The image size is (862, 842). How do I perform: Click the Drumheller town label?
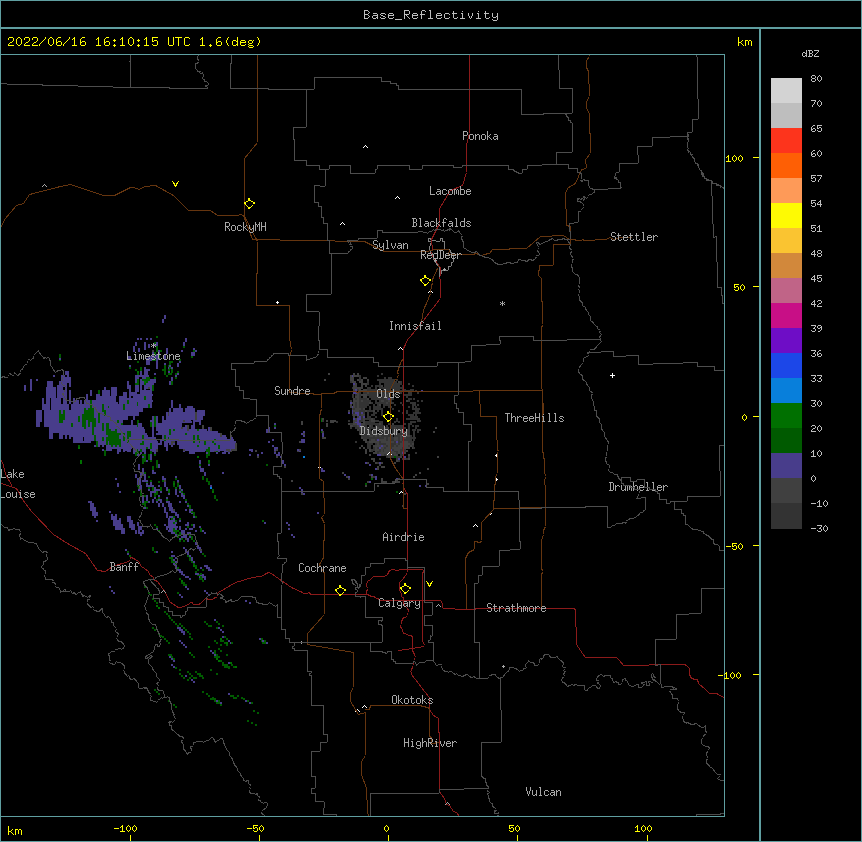[638, 487]
